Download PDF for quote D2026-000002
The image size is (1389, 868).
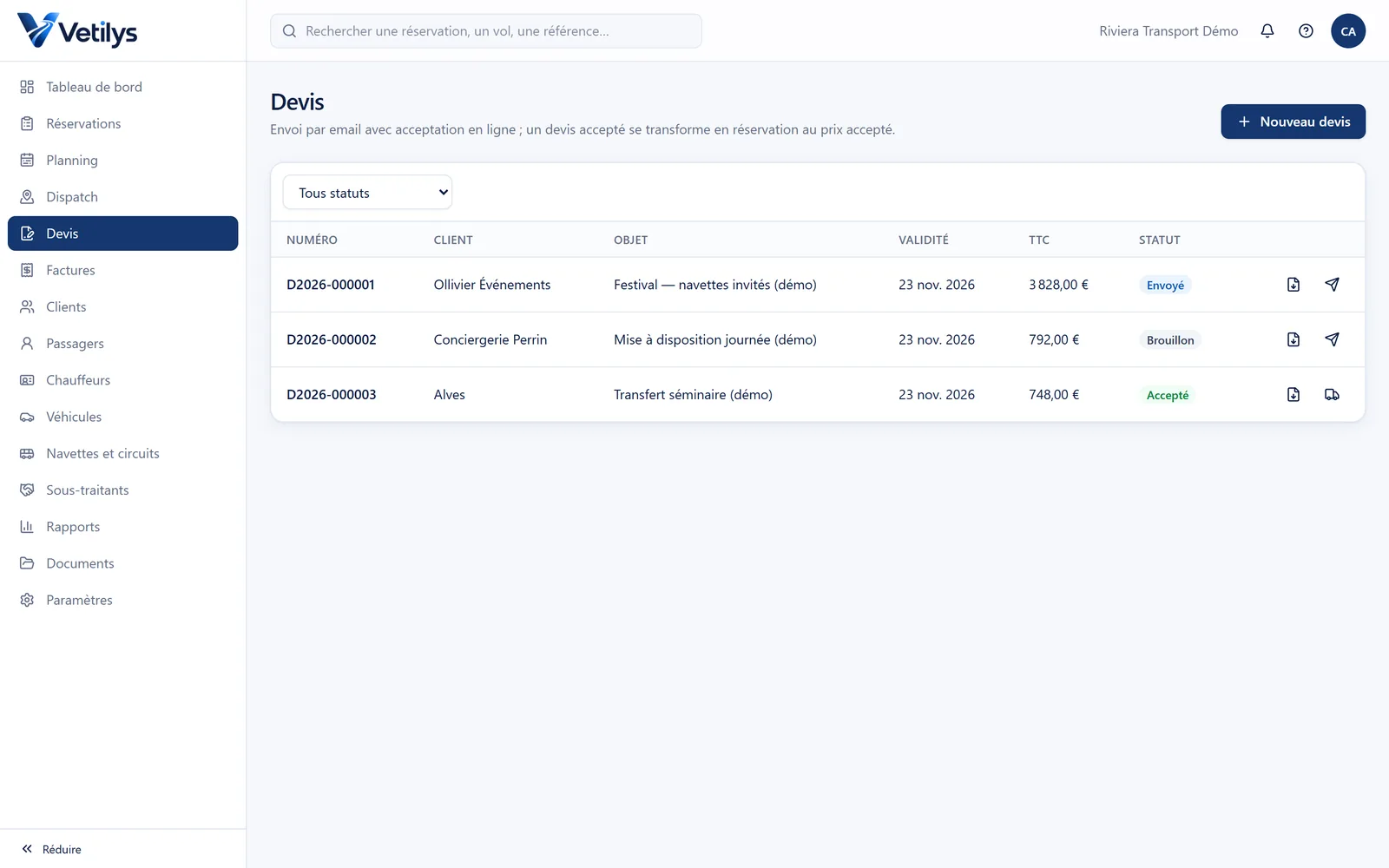click(x=1294, y=339)
